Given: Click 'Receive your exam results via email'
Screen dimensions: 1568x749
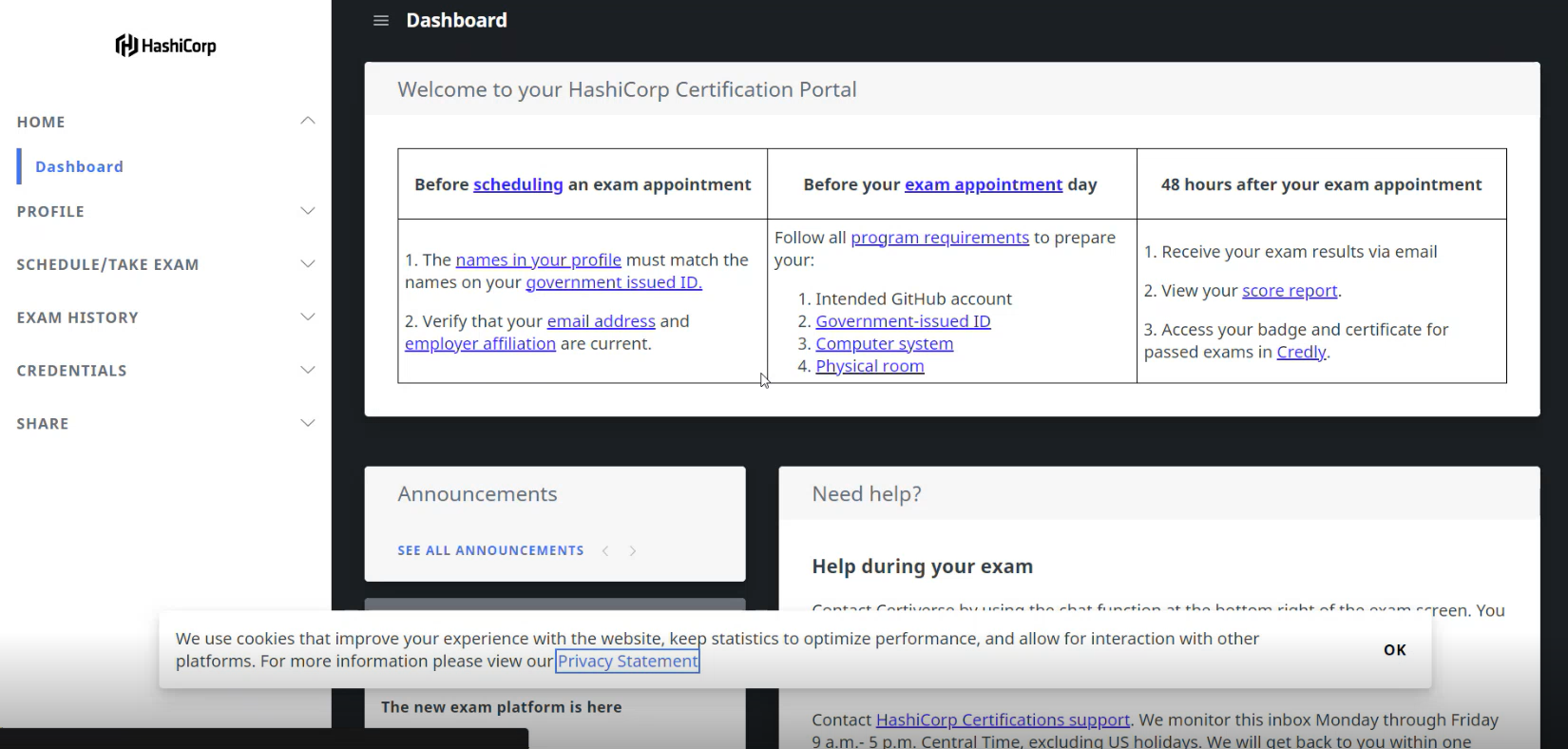Looking at the screenshot, I should [1299, 252].
